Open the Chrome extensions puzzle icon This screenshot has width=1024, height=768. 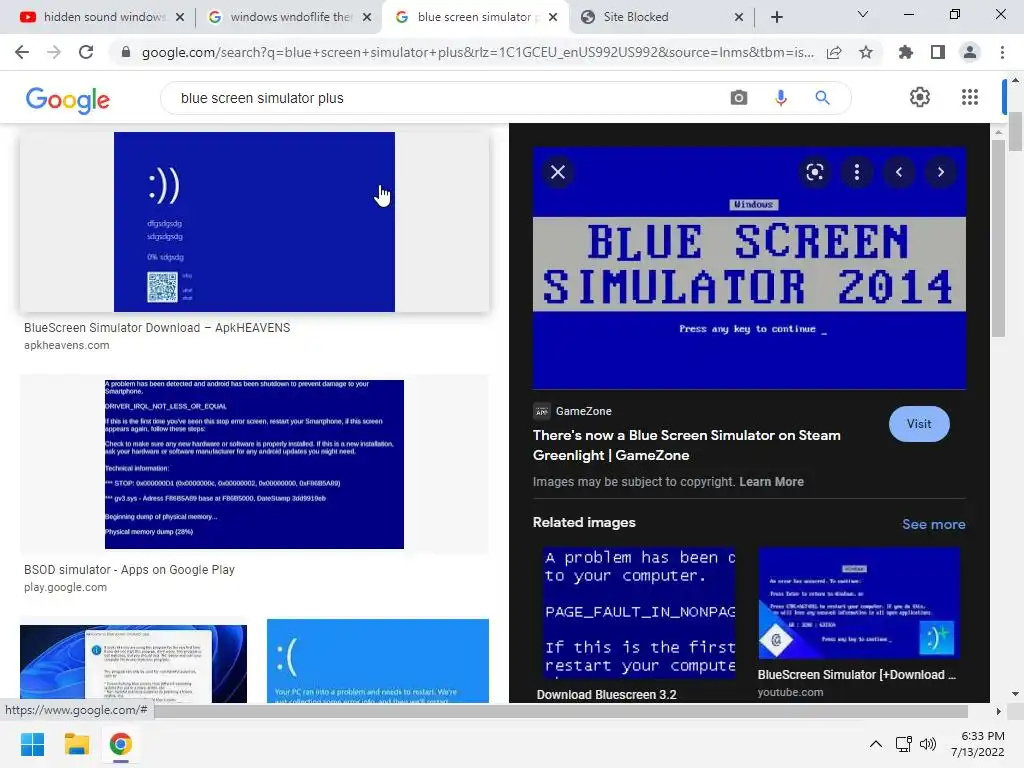point(906,52)
